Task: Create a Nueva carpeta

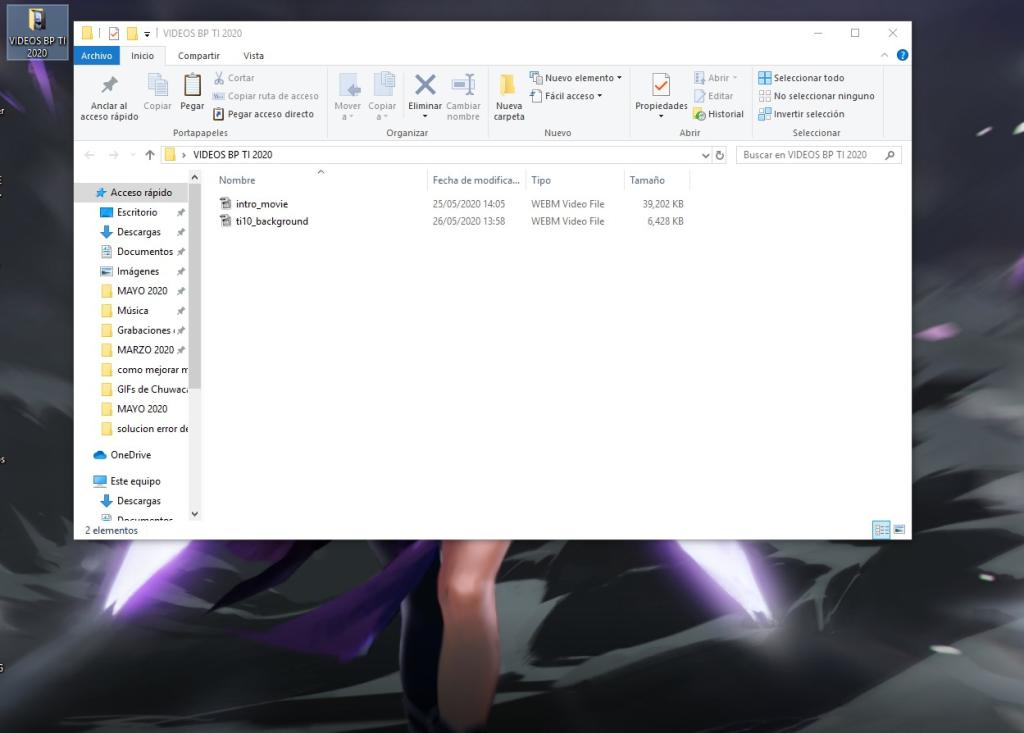Action: [509, 97]
